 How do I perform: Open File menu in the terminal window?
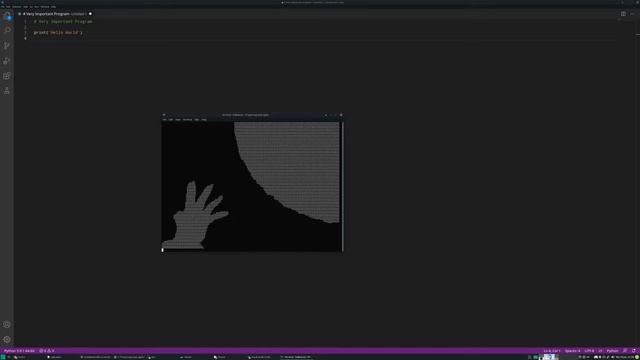[x=164, y=120]
